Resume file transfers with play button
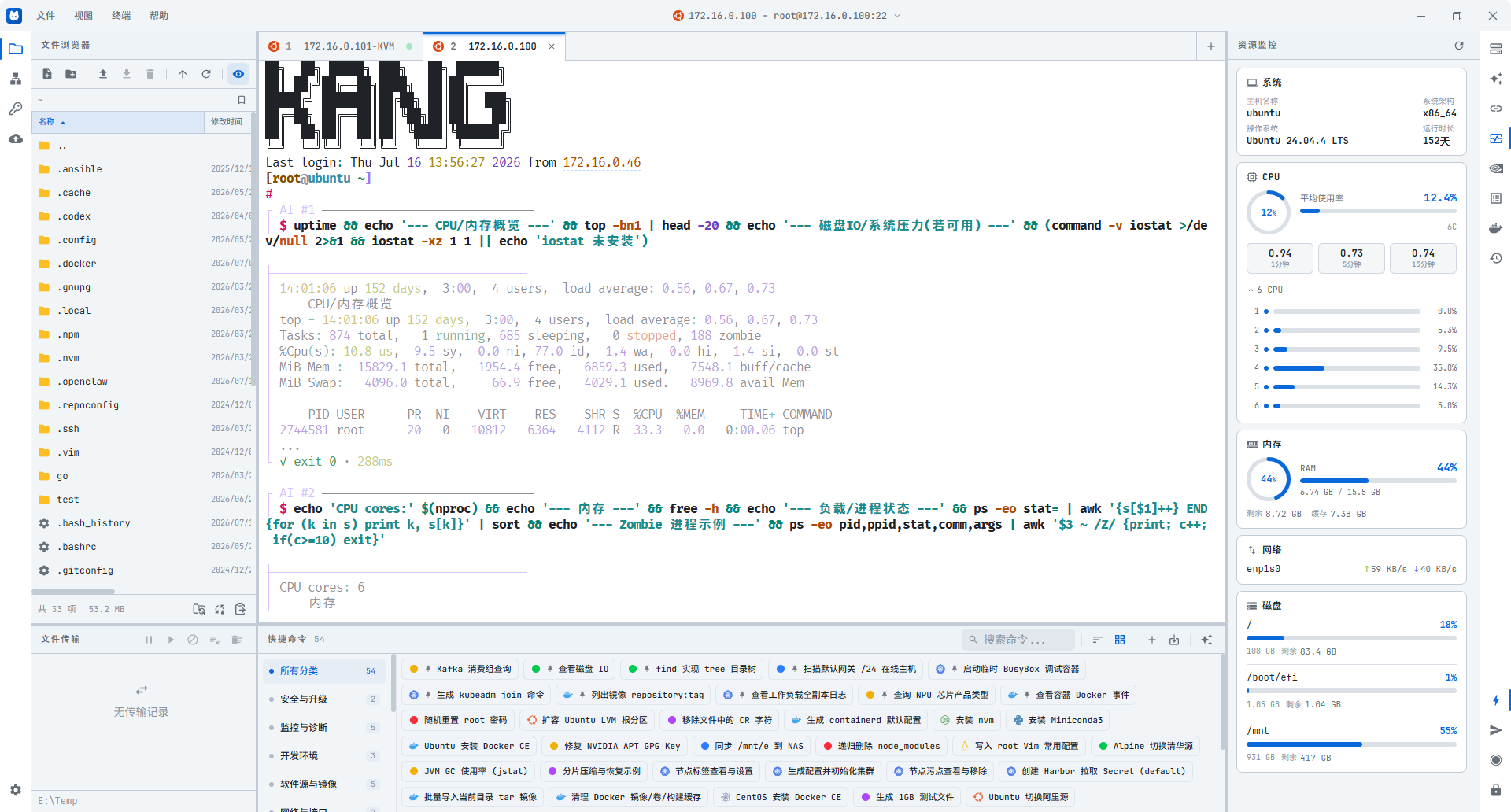Image resolution: width=1511 pixels, height=812 pixels. (x=171, y=640)
